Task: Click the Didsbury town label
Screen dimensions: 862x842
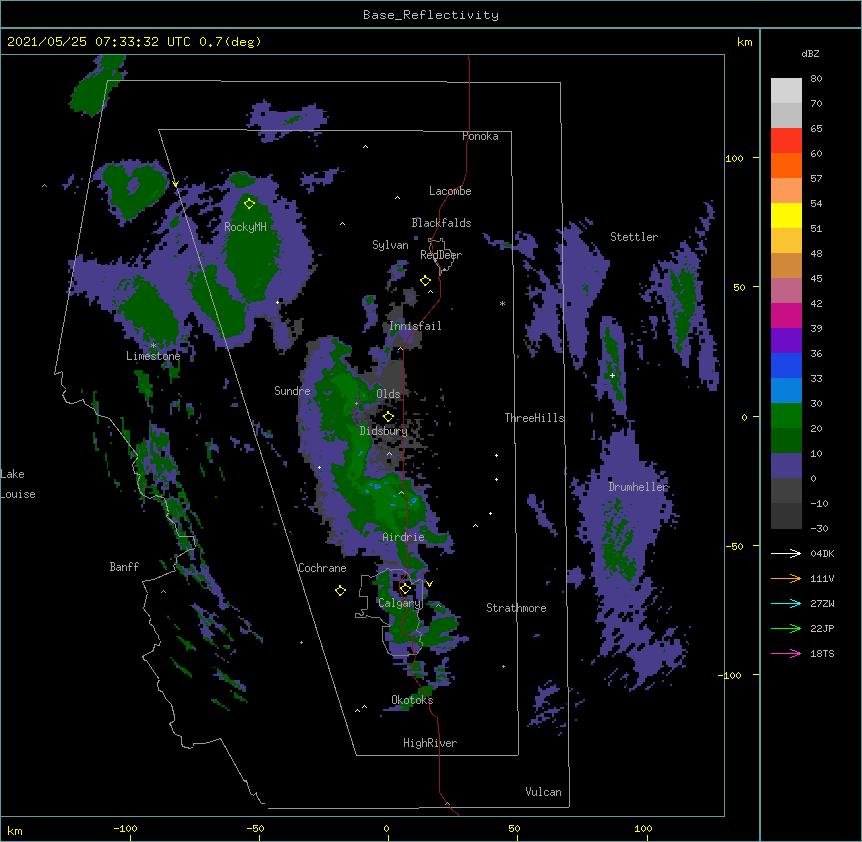Action: click(383, 431)
